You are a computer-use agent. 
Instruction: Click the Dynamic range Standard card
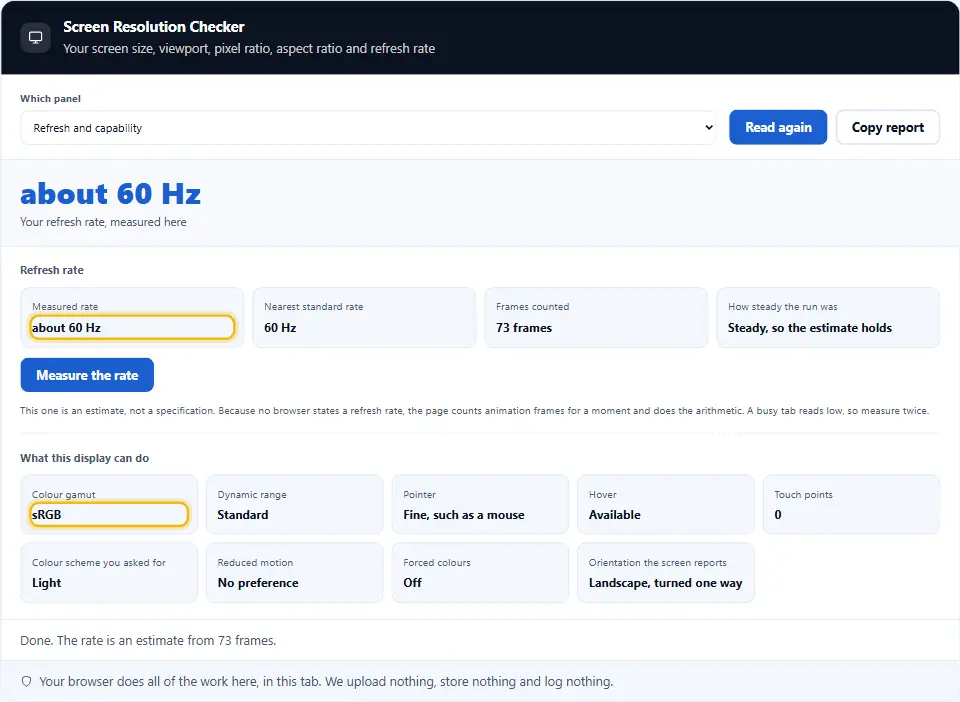pyautogui.click(x=294, y=504)
